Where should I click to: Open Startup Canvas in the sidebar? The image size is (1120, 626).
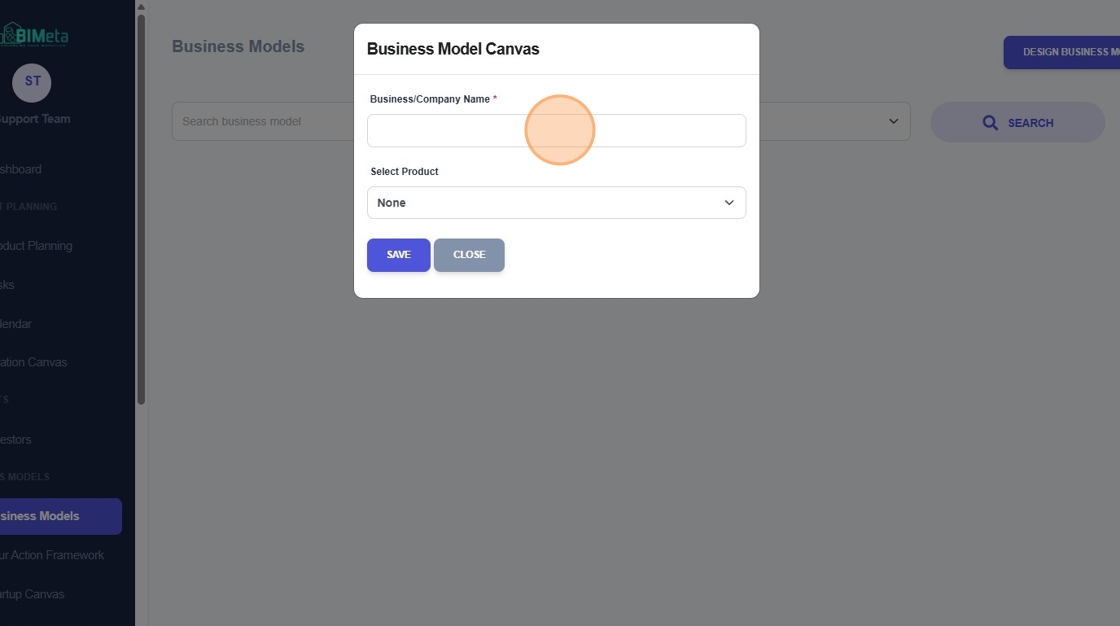[32, 595]
